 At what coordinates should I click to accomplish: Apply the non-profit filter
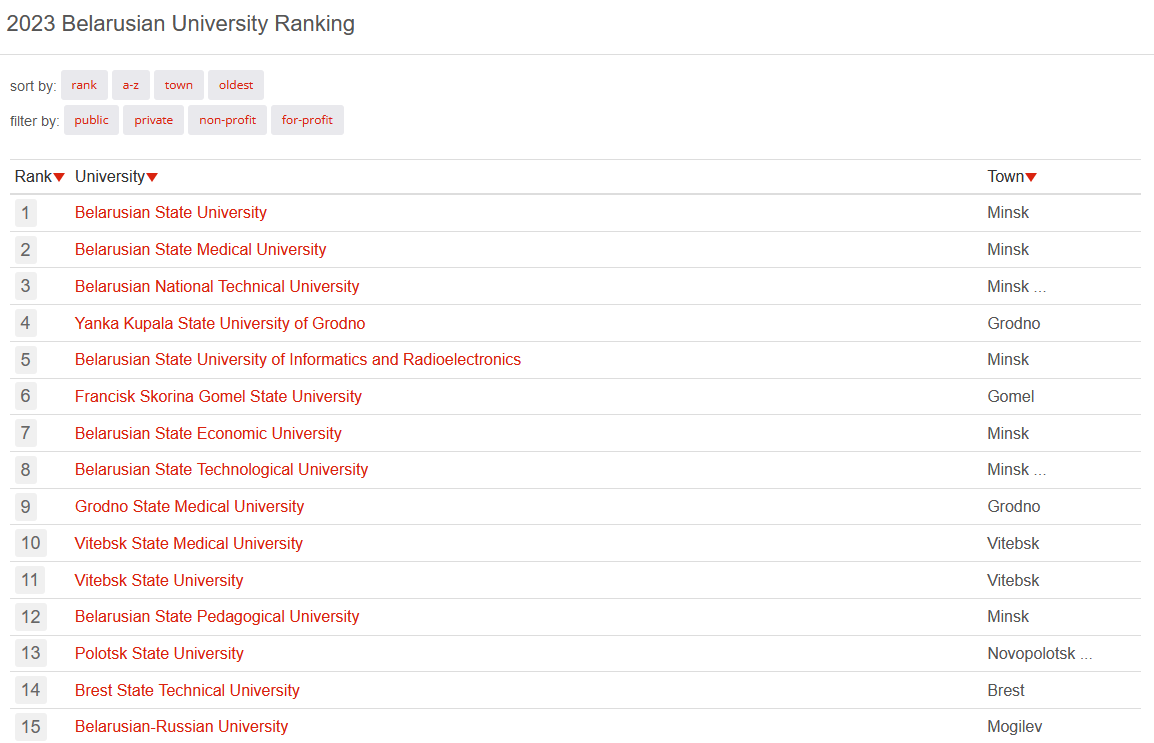click(227, 121)
